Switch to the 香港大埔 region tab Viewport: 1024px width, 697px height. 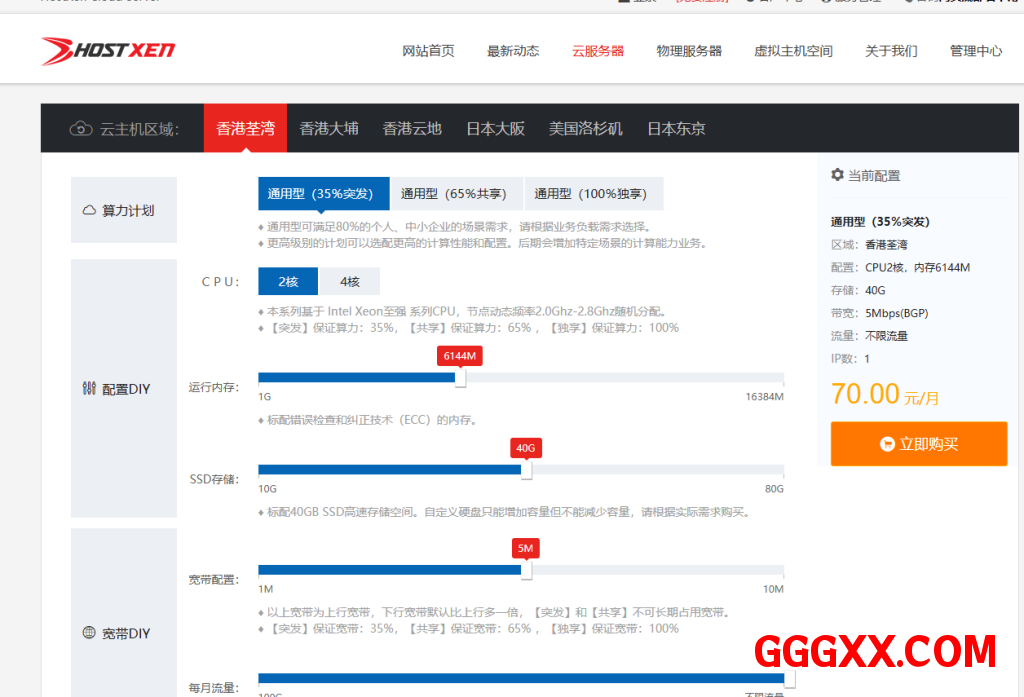(x=329, y=129)
